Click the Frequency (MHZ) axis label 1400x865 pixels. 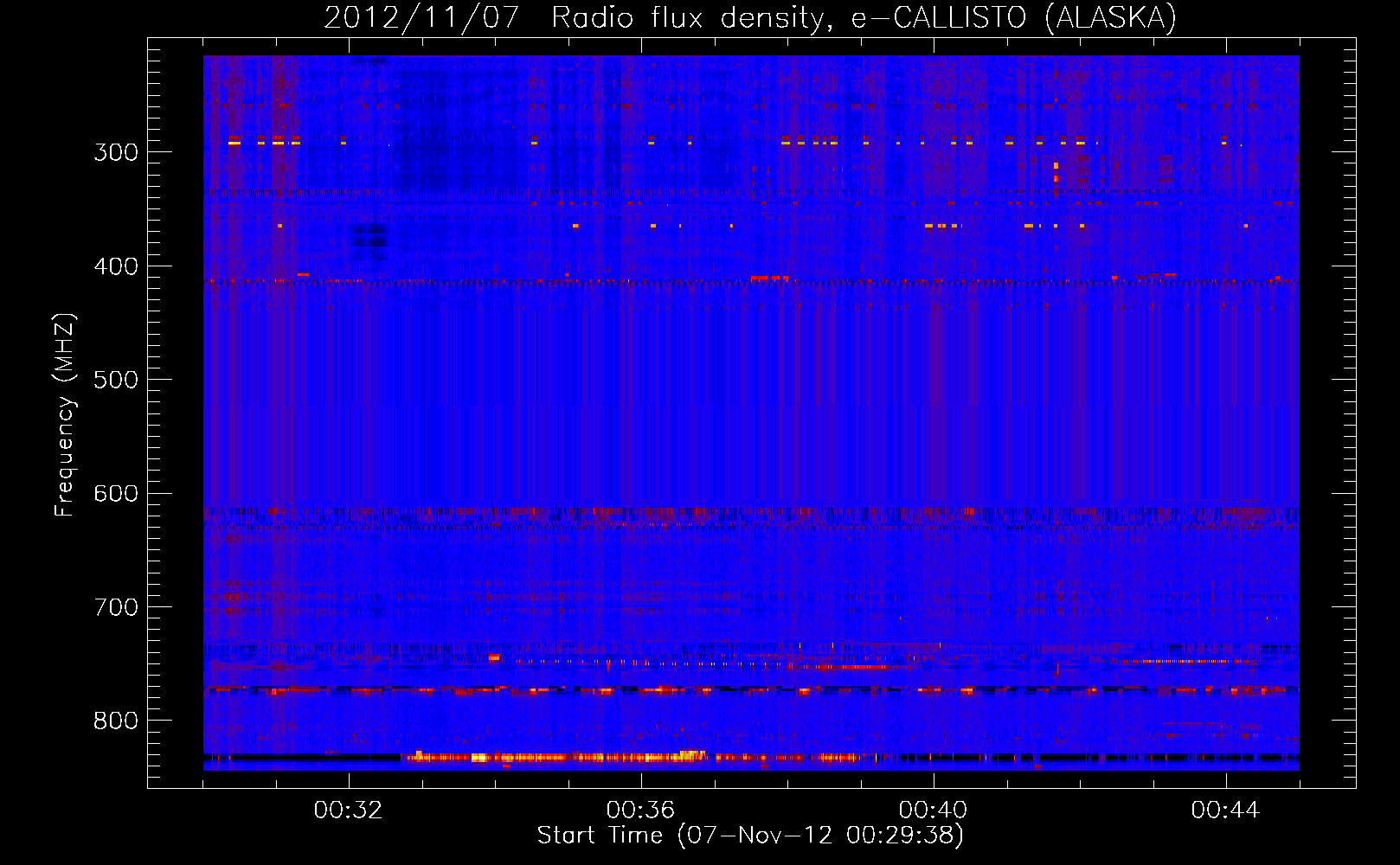click(65, 414)
